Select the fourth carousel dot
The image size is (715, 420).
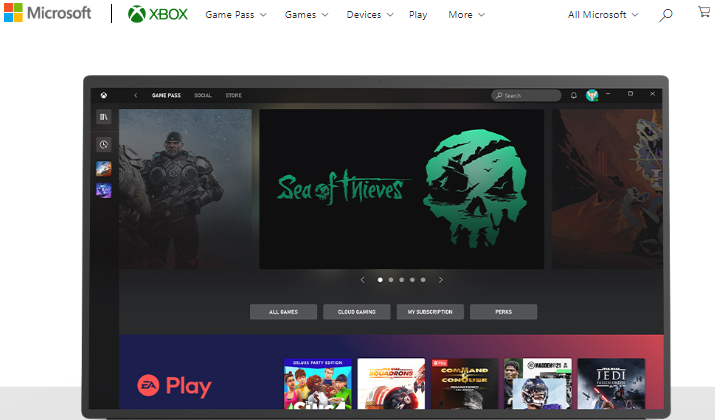(x=412, y=280)
